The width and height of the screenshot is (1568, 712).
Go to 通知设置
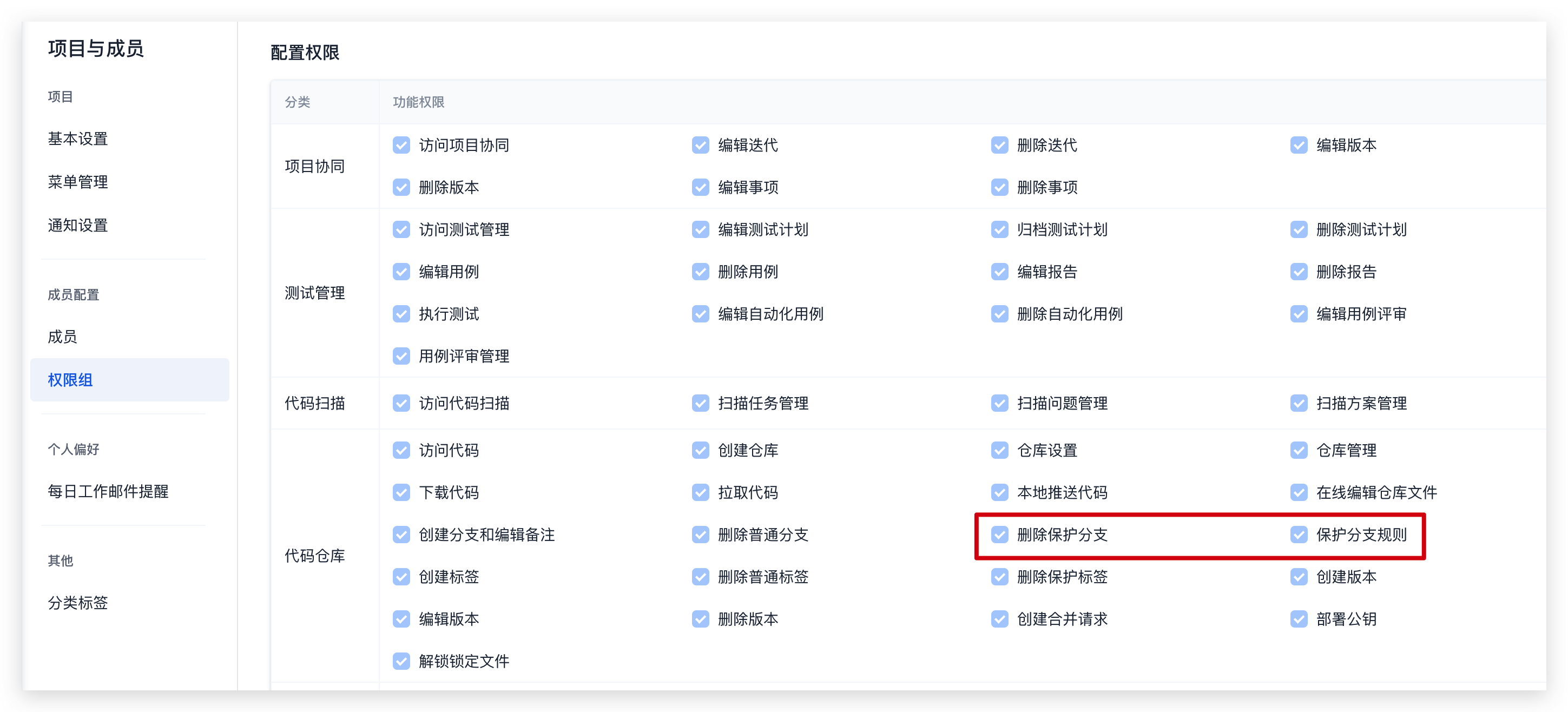click(78, 225)
